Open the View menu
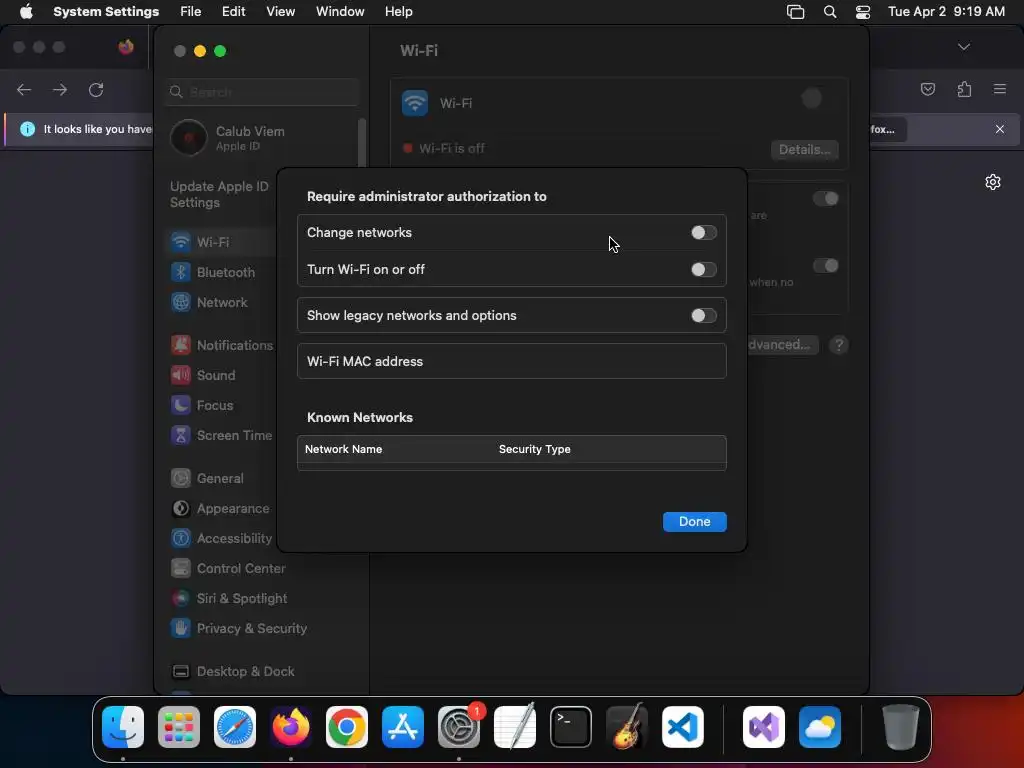This screenshot has height=768, width=1024. (280, 12)
